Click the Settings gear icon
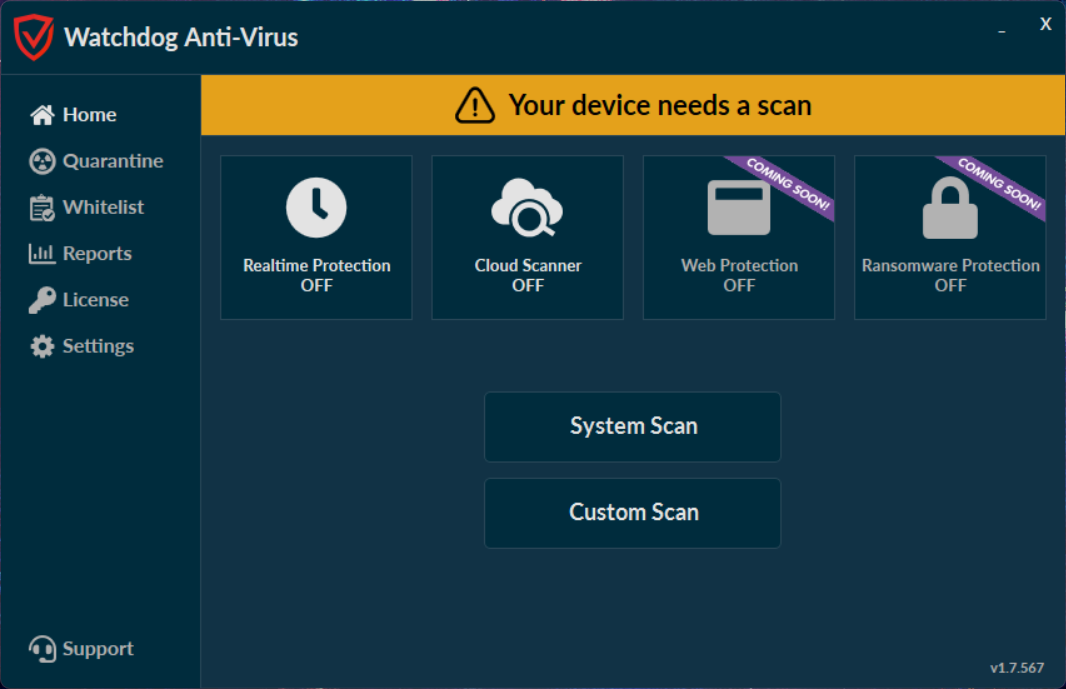Image resolution: width=1066 pixels, height=689 pixels. pos(42,346)
